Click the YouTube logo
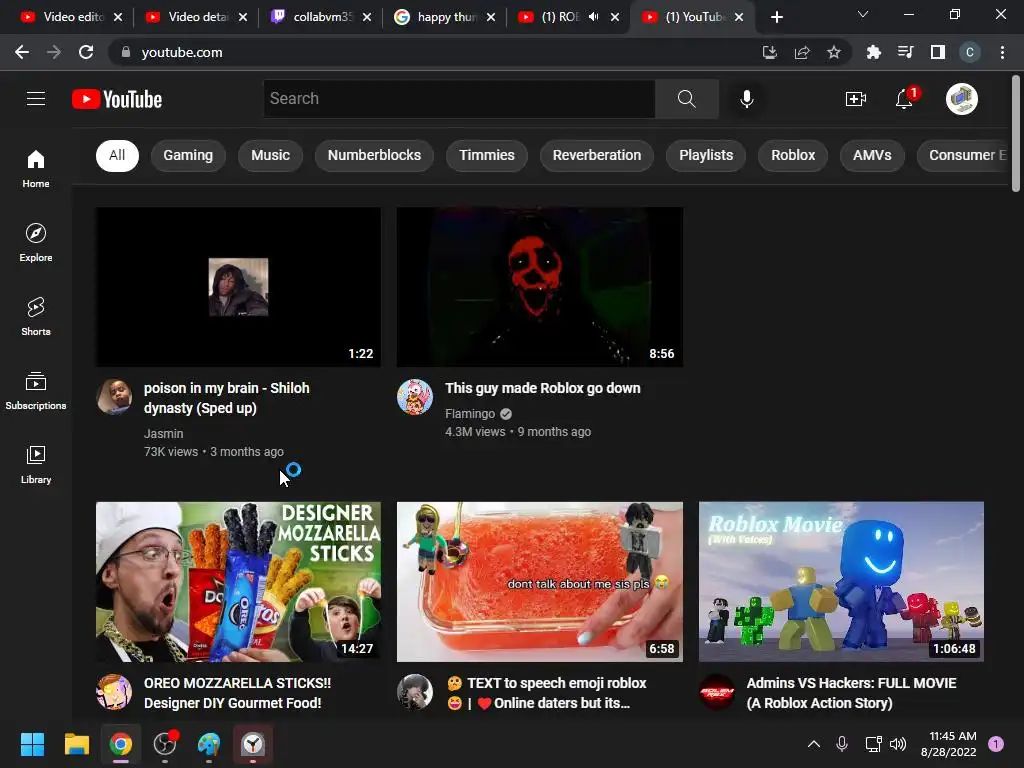 click(117, 99)
